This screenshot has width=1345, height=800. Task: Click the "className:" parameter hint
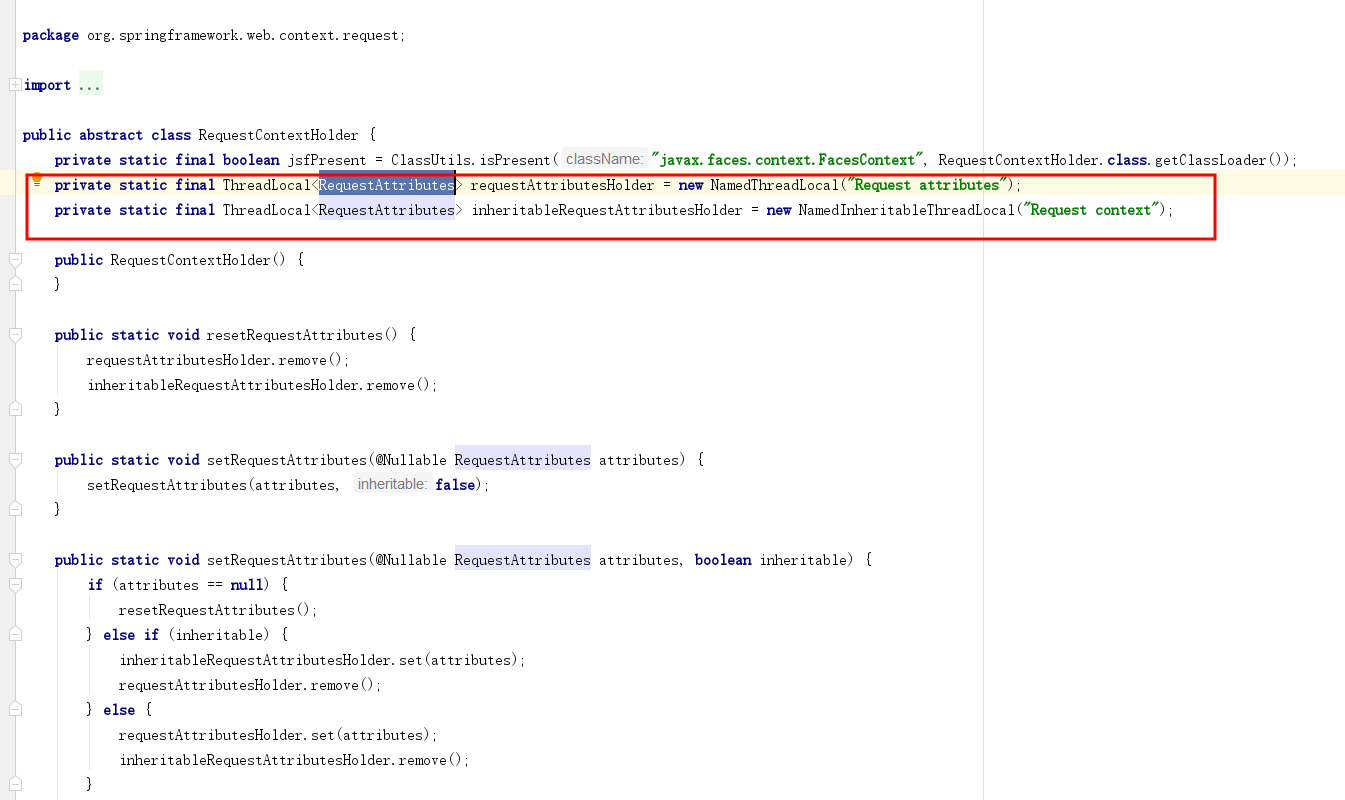(x=604, y=159)
